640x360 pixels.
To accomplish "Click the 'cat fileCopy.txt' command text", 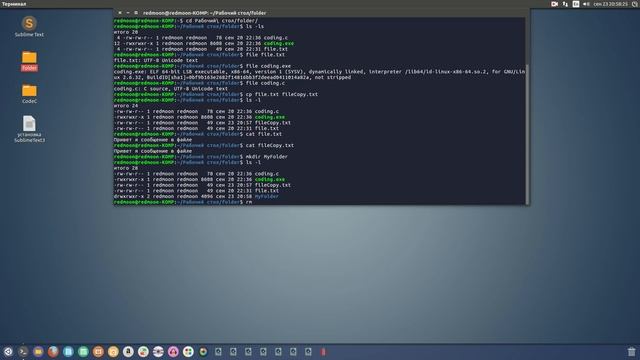I will pyautogui.click(x=270, y=146).
